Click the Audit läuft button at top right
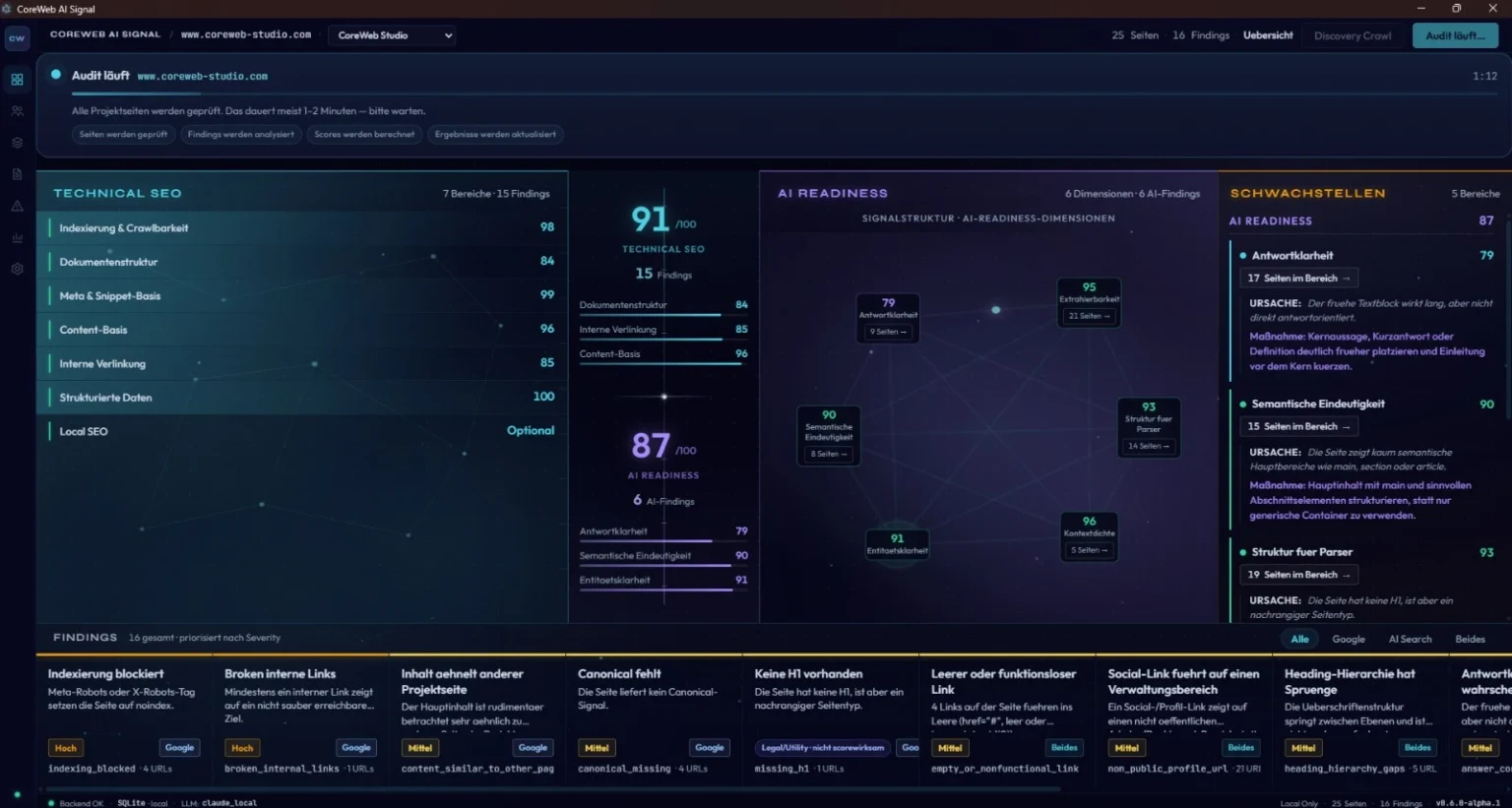This screenshot has height=808, width=1512. [x=1455, y=35]
